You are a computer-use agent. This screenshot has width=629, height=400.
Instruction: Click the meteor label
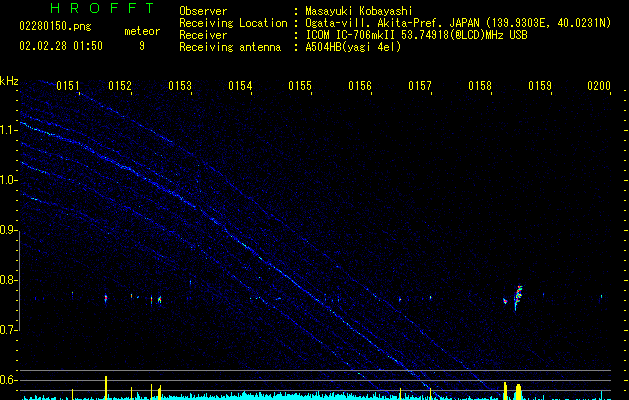tap(142, 31)
